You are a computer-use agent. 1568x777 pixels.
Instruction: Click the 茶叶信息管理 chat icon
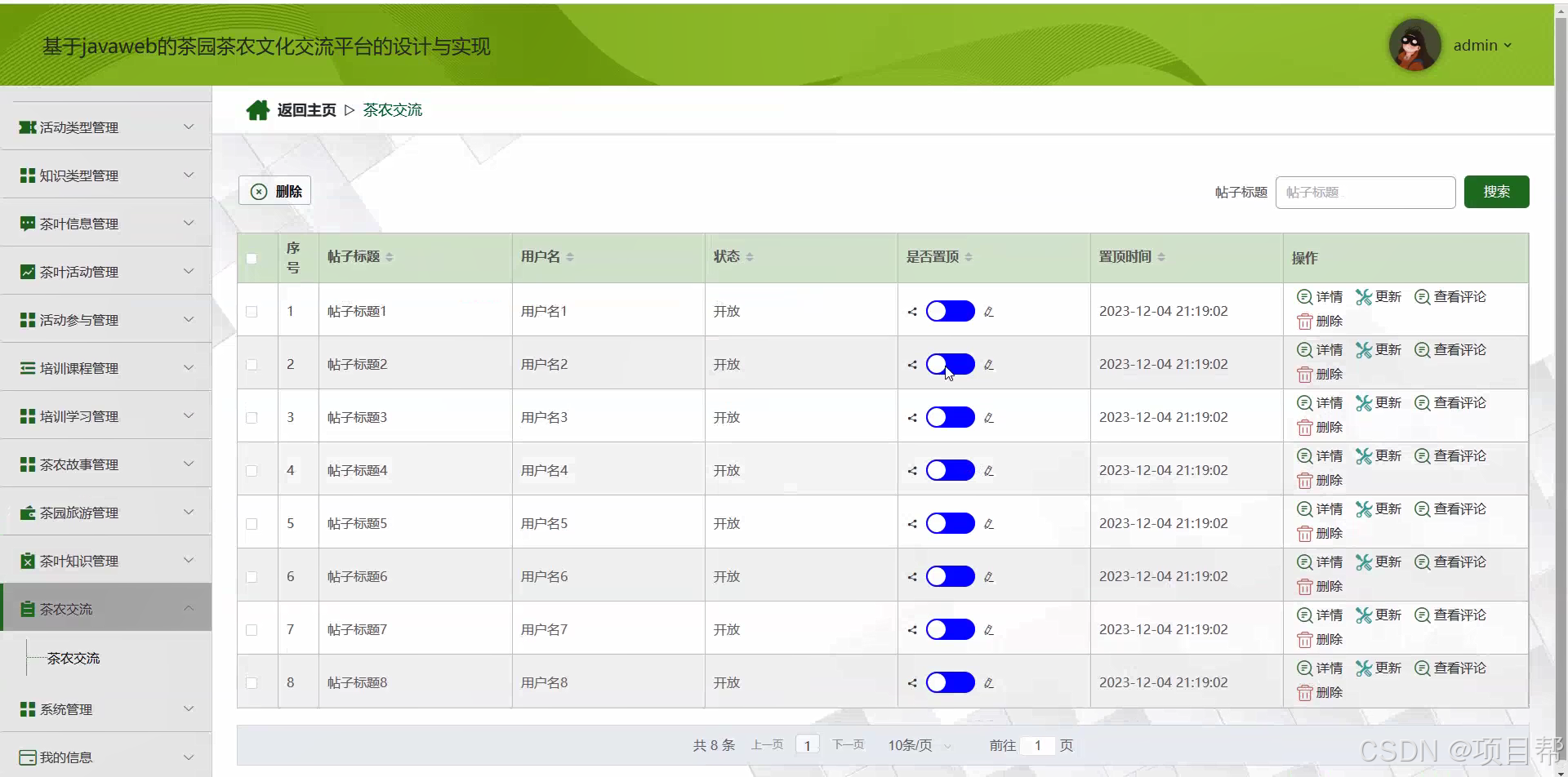coord(28,224)
